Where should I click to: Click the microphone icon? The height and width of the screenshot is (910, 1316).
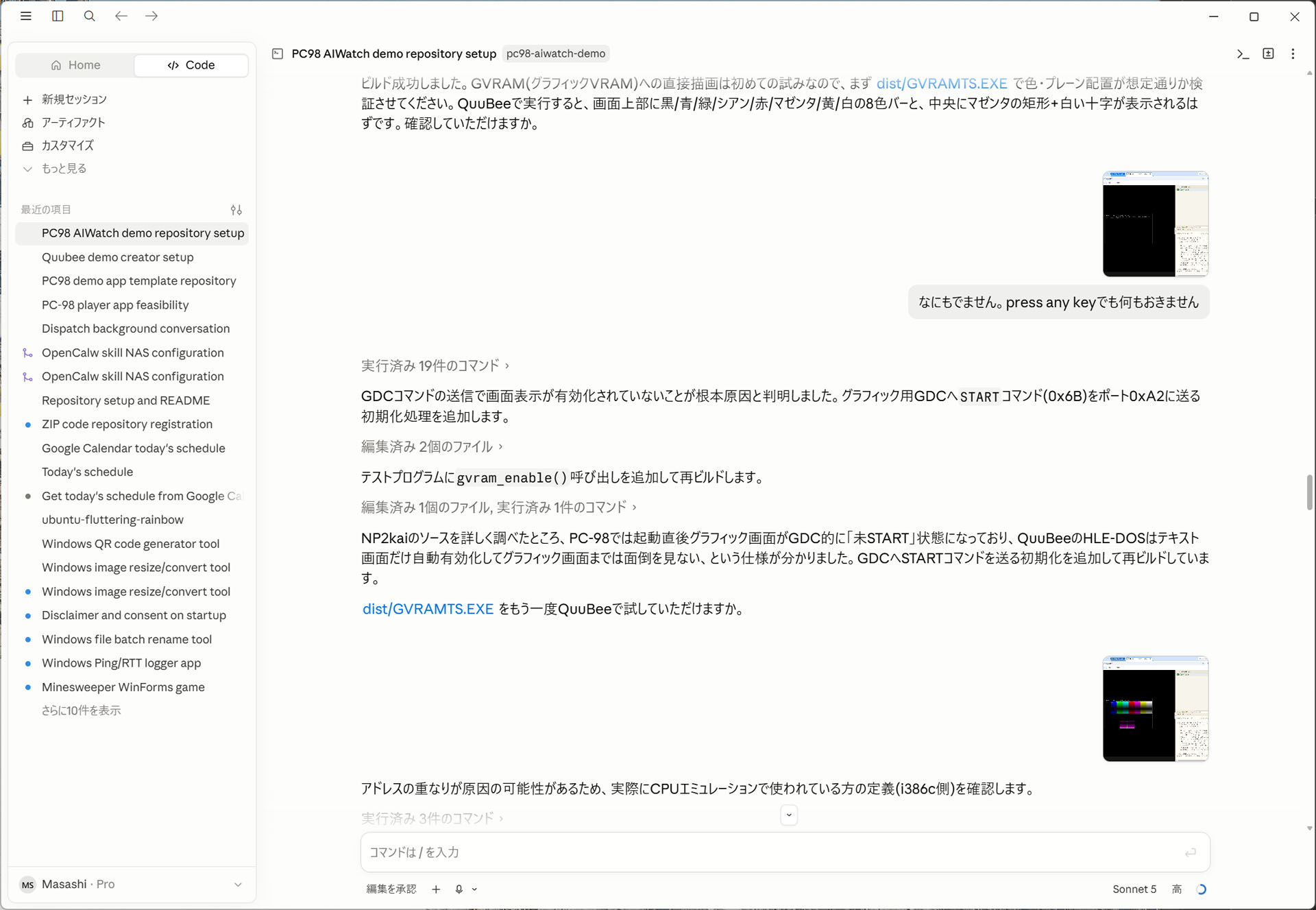click(x=459, y=889)
